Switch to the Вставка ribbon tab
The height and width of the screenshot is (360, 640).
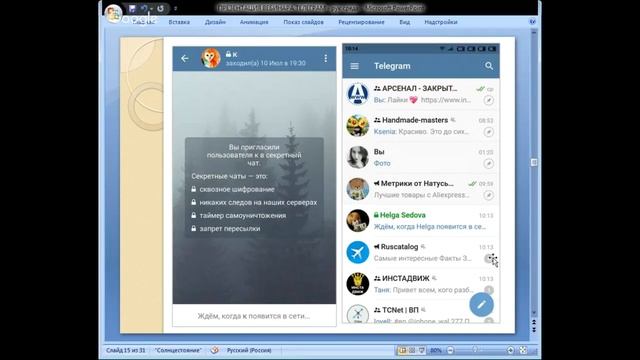click(x=179, y=22)
